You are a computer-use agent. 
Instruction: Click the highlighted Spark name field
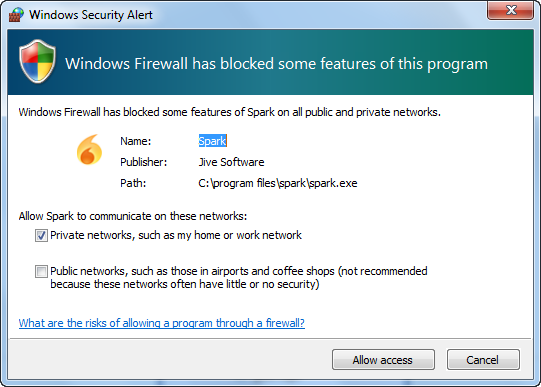(x=213, y=141)
